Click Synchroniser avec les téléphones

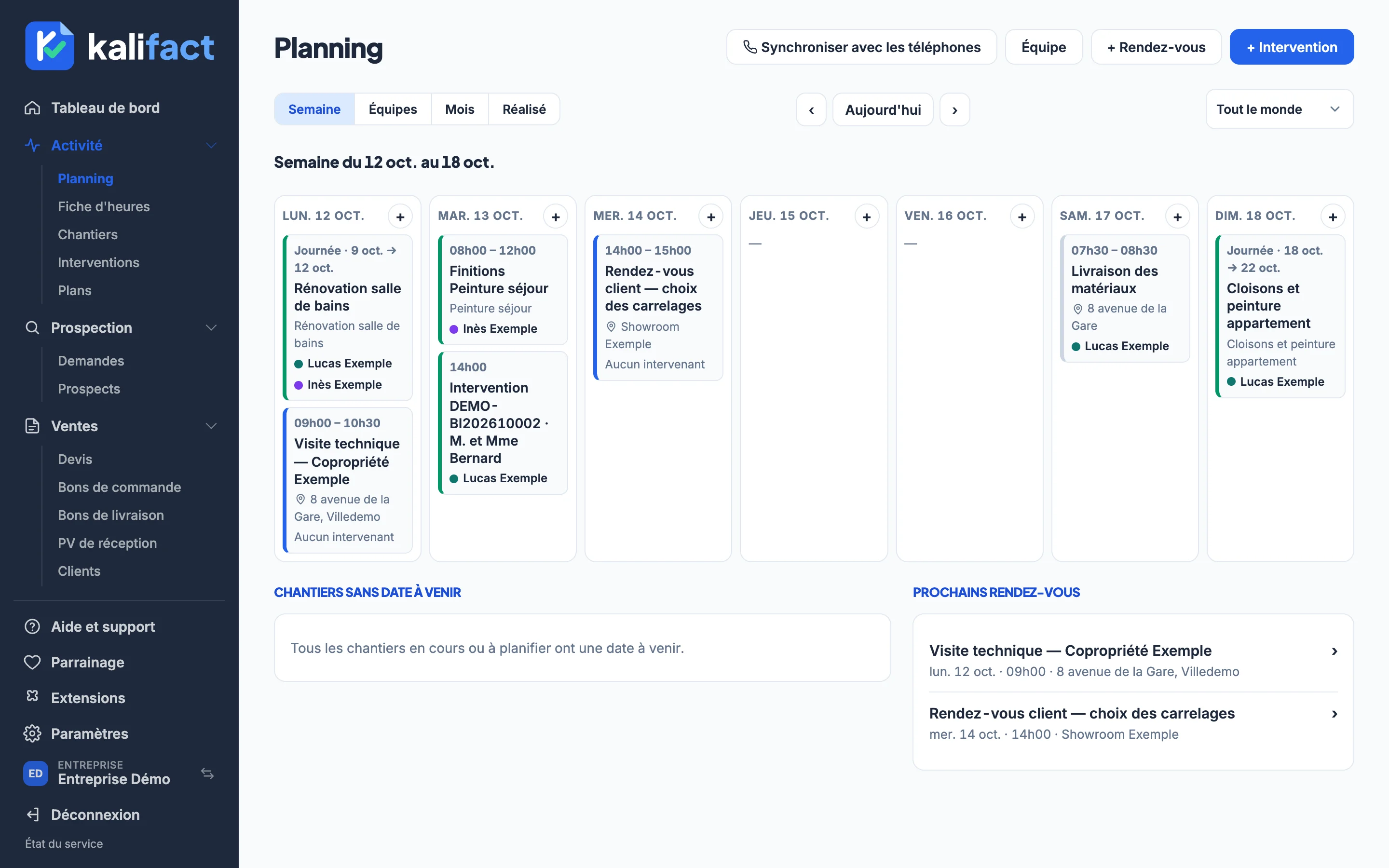click(861, 47)
